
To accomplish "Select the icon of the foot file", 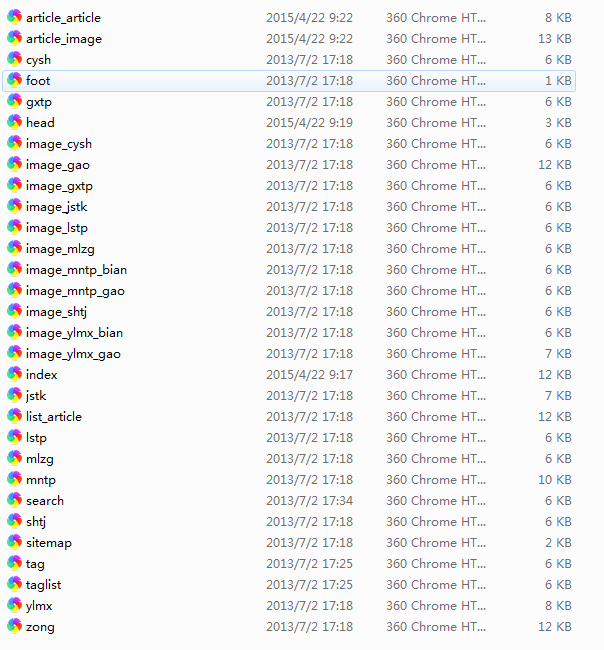I will click(x=15, y=81).
